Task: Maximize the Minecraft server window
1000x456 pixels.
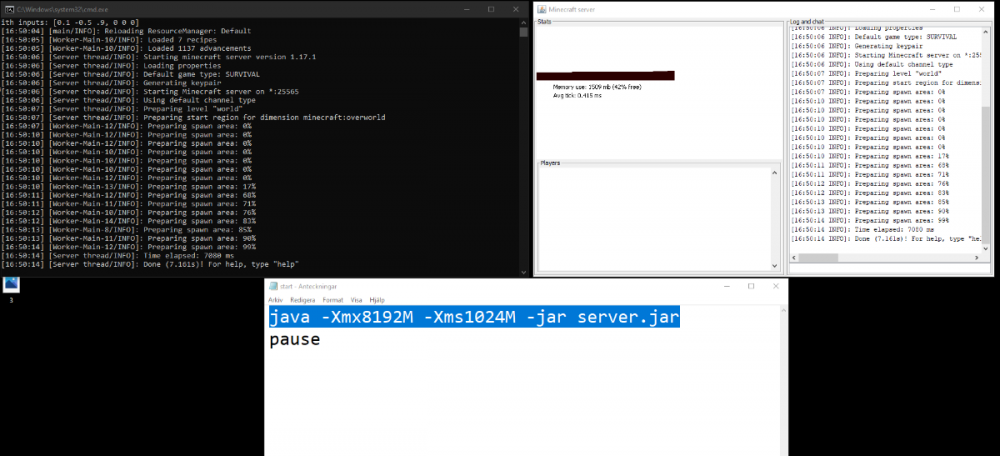Action: (x=956, y=9)
